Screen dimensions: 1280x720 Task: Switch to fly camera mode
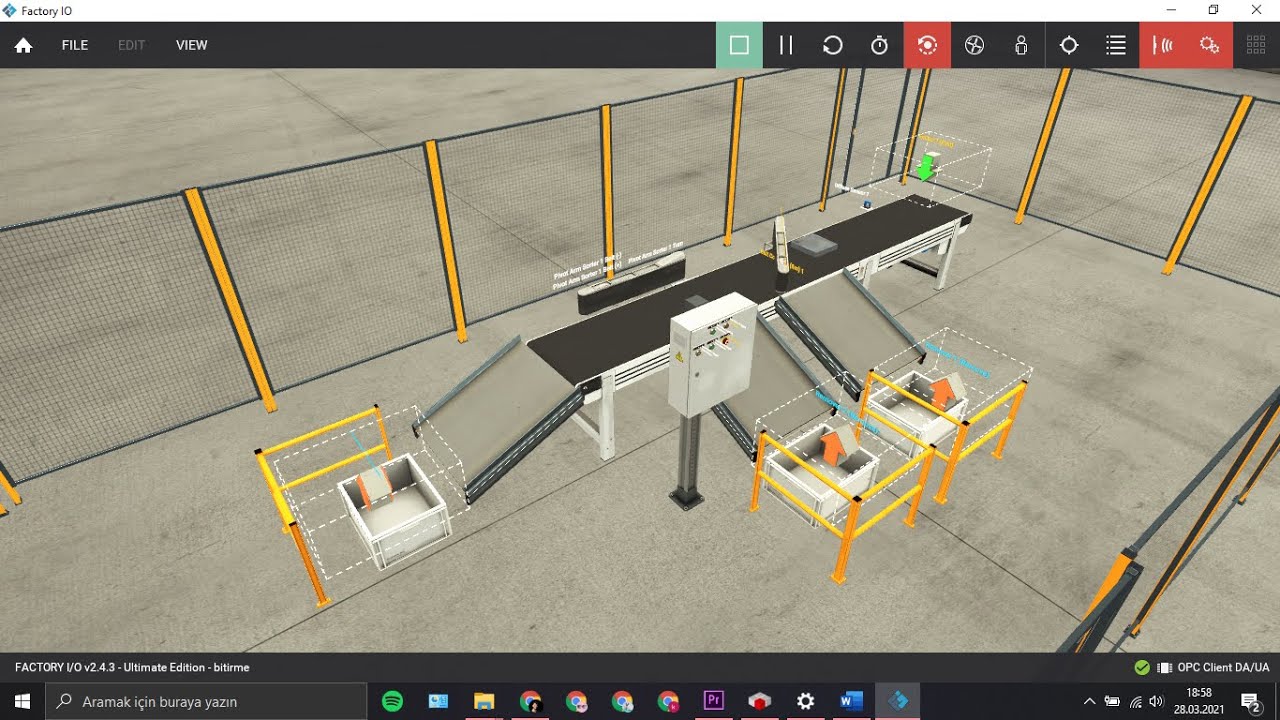974,45
